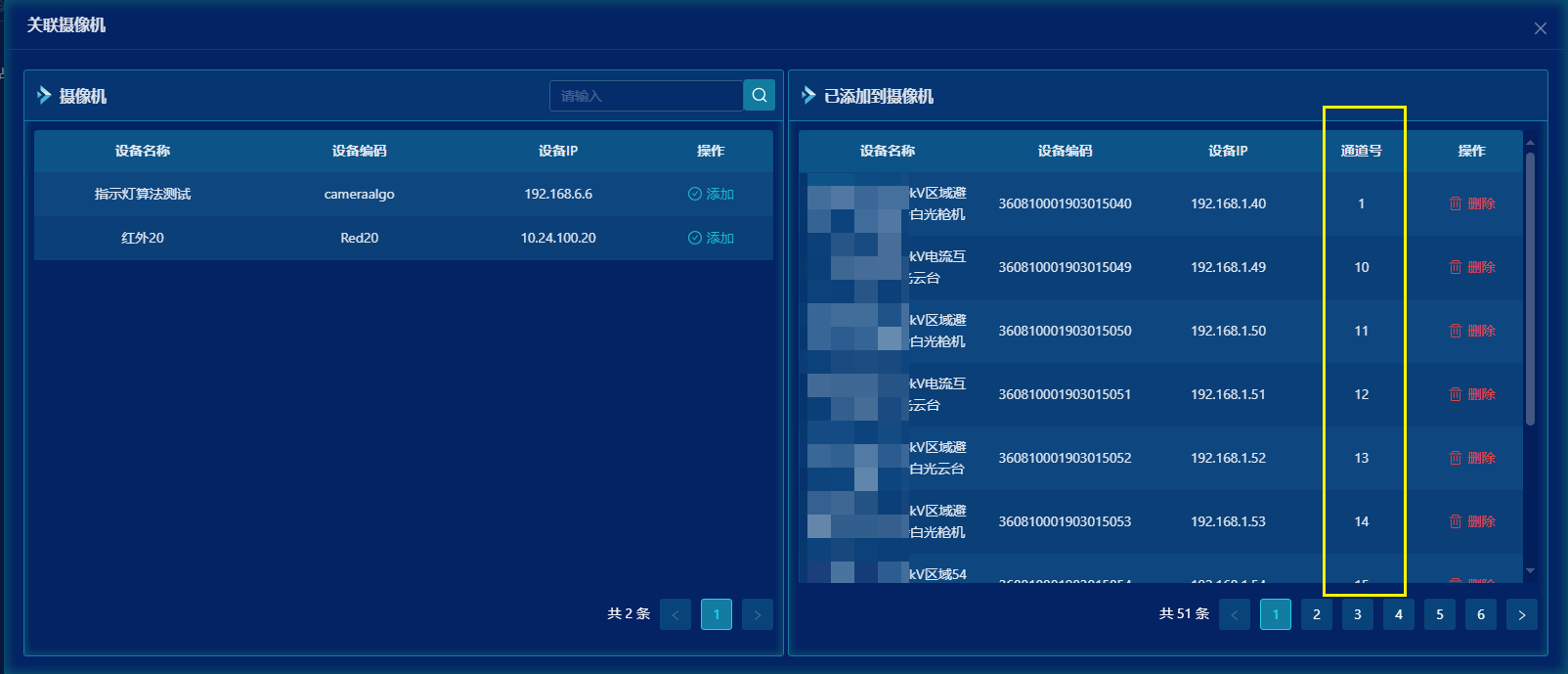Screen dimensions: 1568x674
Task: Click next page arrow in camera list
Action: coord(758,614)
